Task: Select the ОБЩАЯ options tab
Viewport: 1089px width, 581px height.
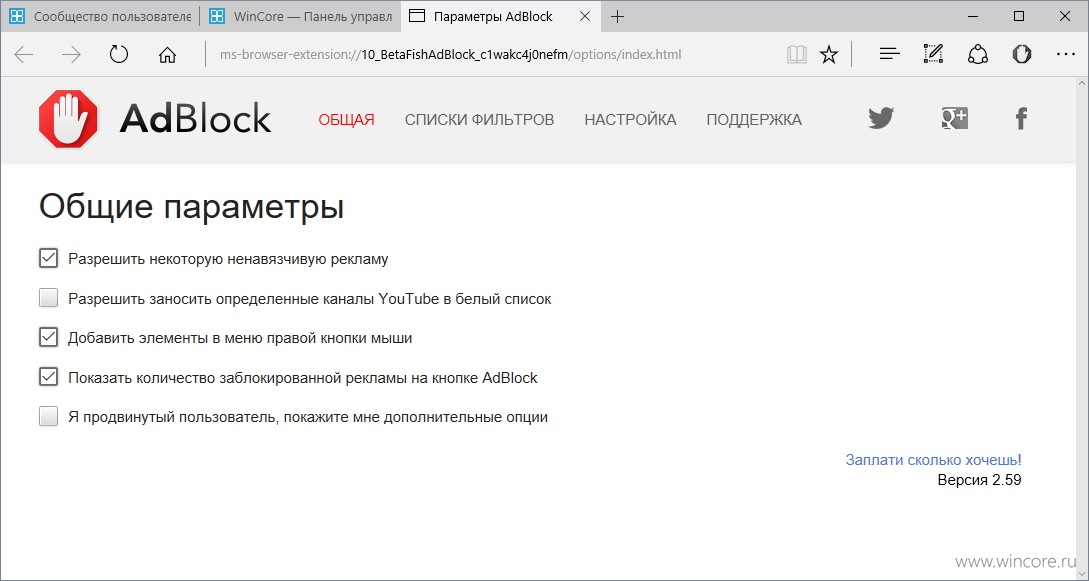Action: pyautogui.click(x=346, y=120)
